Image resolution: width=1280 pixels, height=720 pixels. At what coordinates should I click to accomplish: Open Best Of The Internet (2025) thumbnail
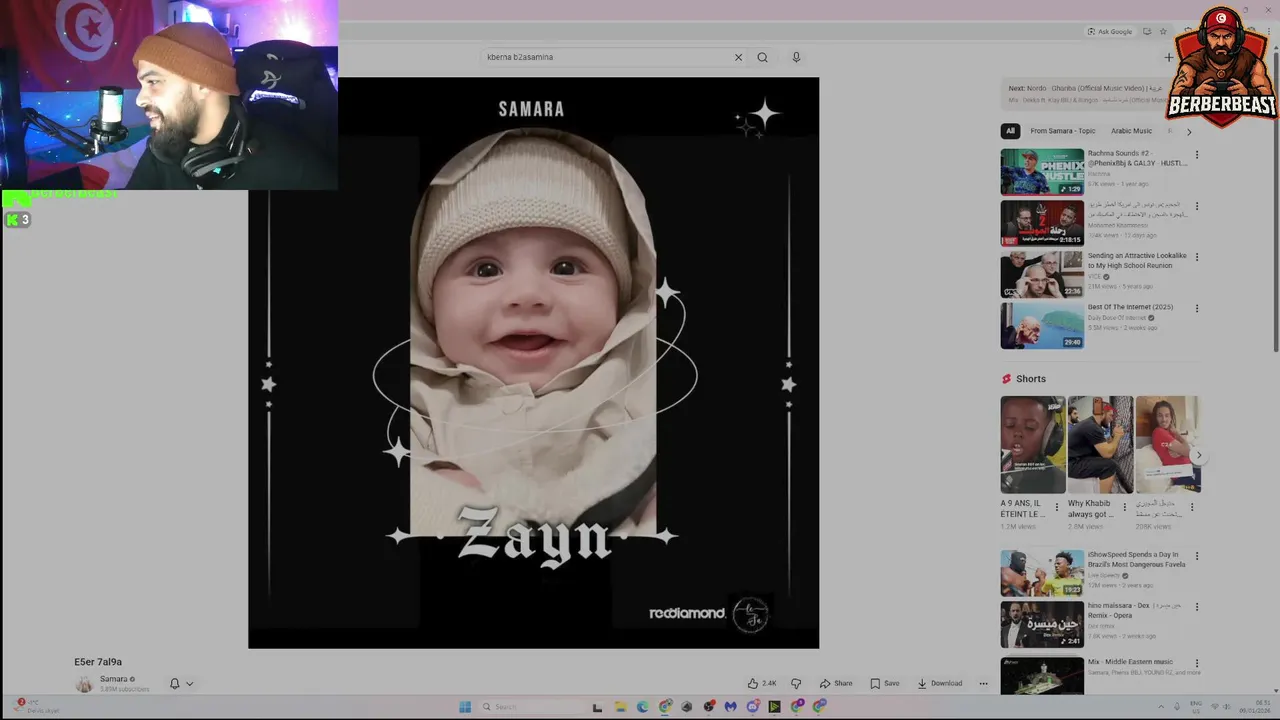[1042, 325]
